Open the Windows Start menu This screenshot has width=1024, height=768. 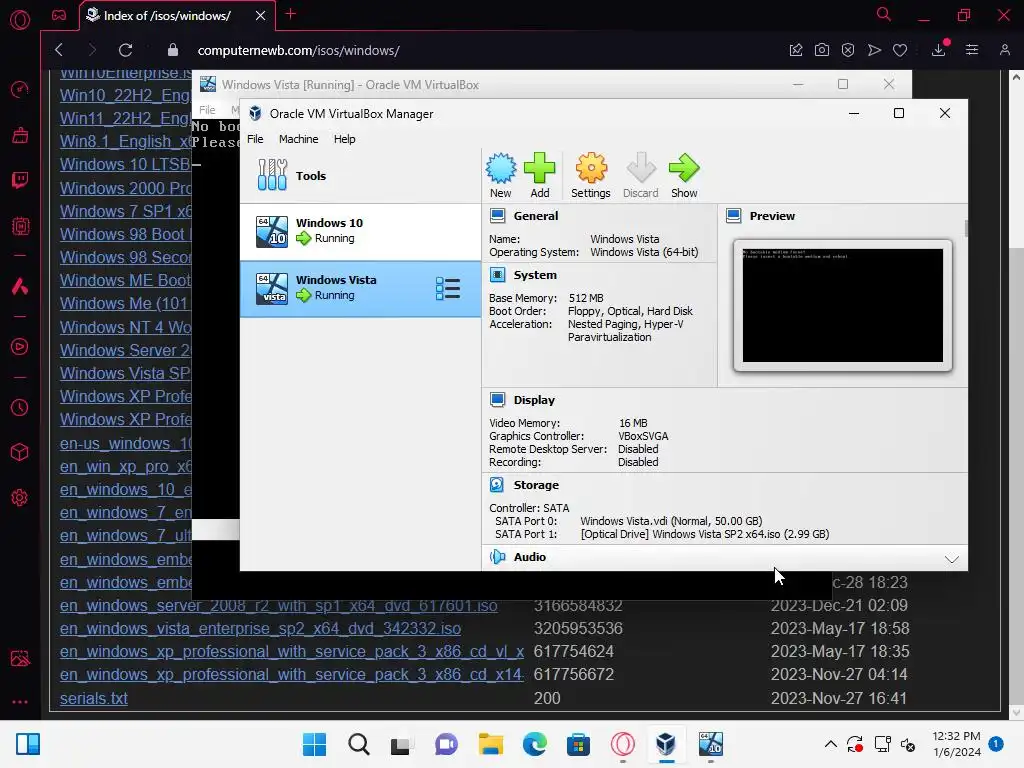[x=314, y=744]
